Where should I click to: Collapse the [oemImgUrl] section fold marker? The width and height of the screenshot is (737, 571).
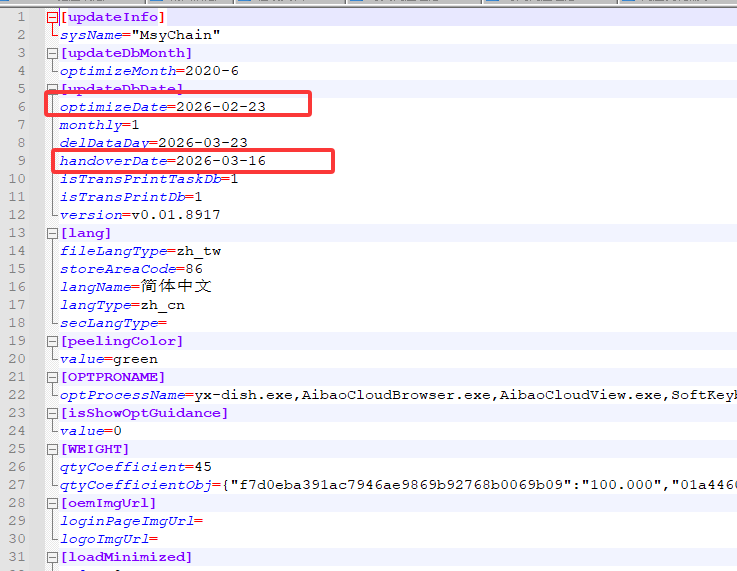[52, 503]
